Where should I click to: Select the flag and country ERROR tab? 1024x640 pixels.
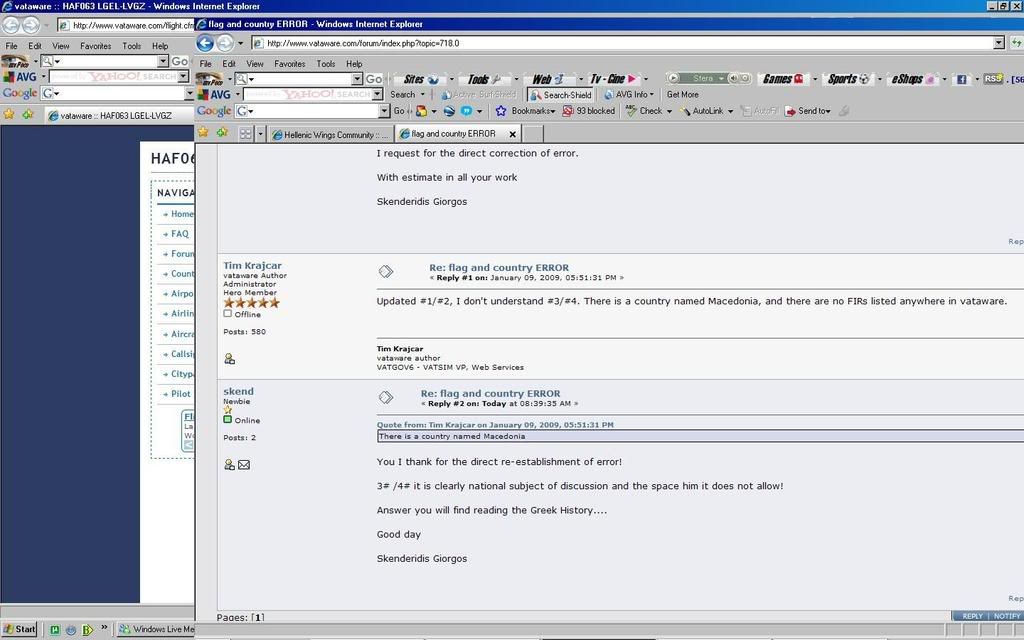pyautogui.click(x=455, y=134)
